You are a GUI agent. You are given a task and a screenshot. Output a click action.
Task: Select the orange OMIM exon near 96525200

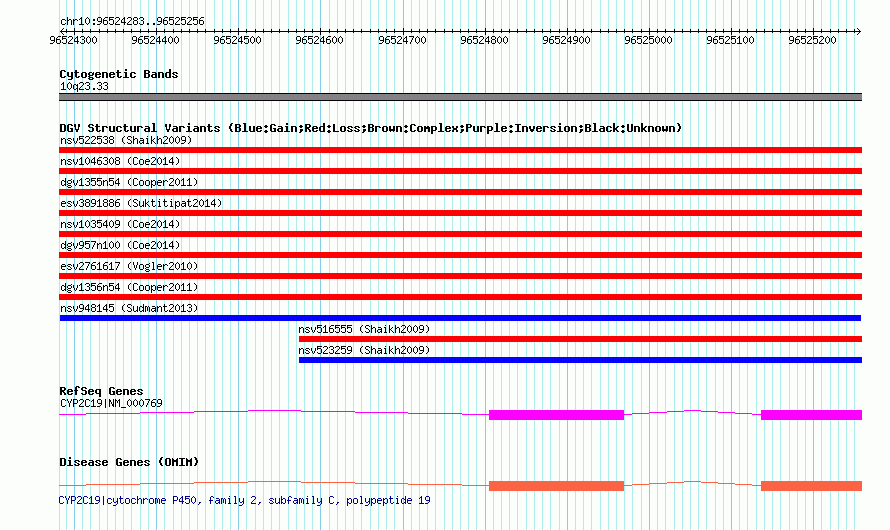click(x=811, y=486)
